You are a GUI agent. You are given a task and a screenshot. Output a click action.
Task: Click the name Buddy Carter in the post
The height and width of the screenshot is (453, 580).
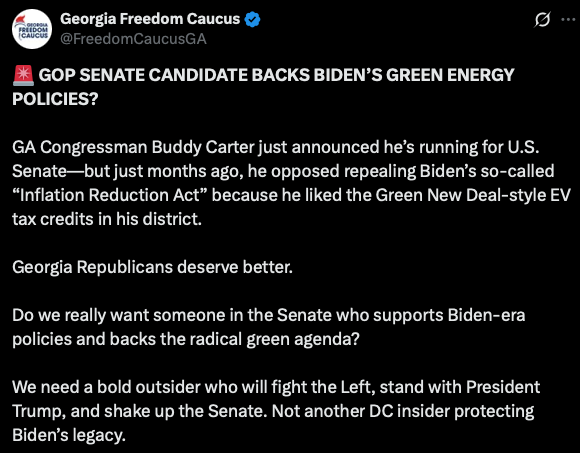click(x=203, y=147)
